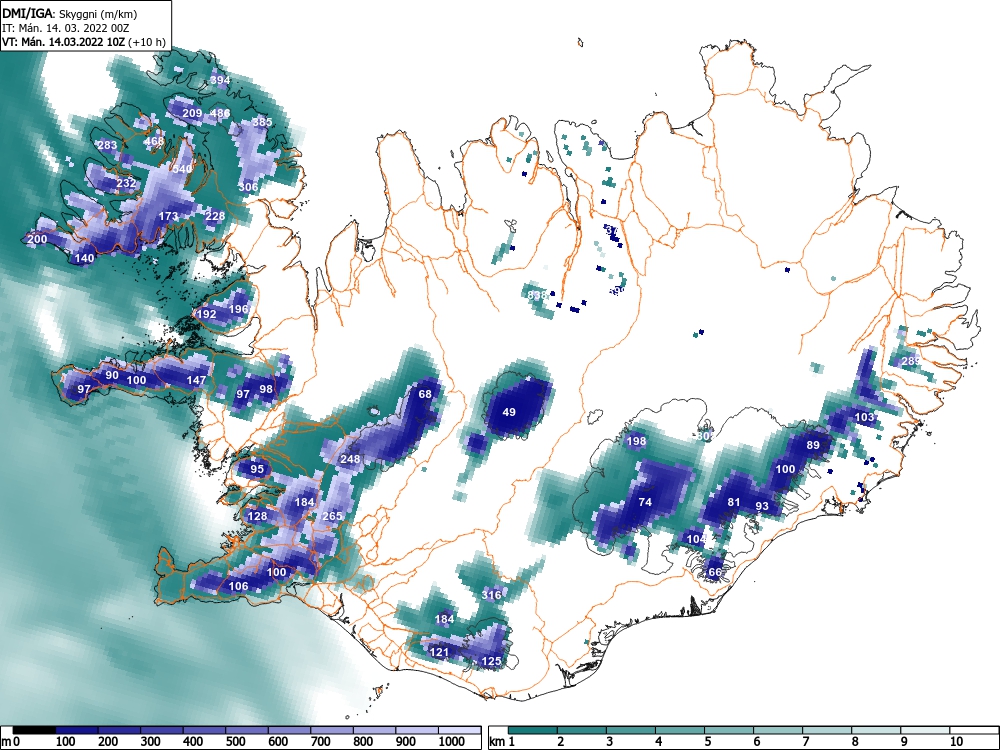Image resolution: width=1000 pixels, height=750 pixels.
Task: Click the 289 value in the east
Action: click(x=911, y=361)
